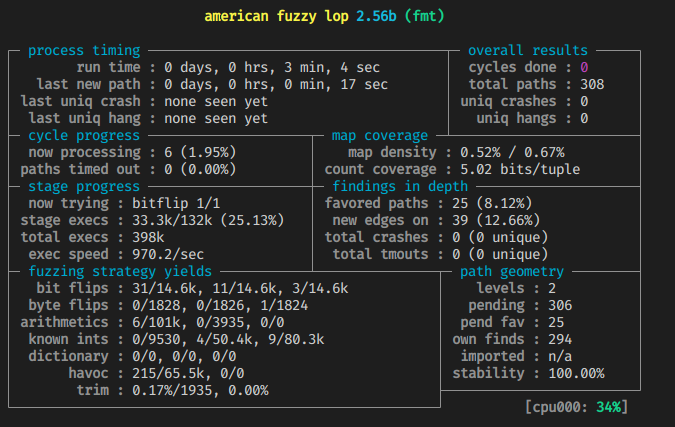Screen dimensions: 675x427
Task: Click run time value '3 min, 4 sec'
Action: [331, 68]
